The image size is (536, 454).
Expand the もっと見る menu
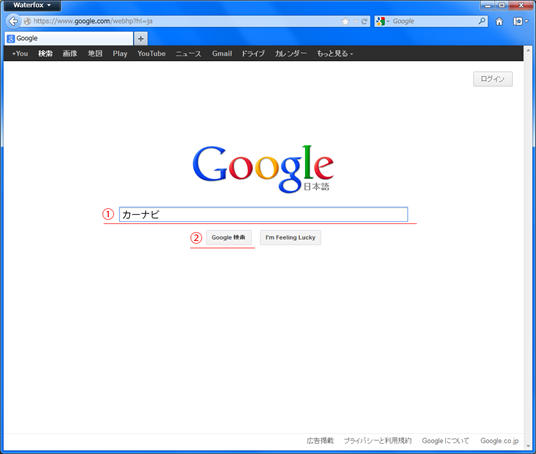coord(335,54)
